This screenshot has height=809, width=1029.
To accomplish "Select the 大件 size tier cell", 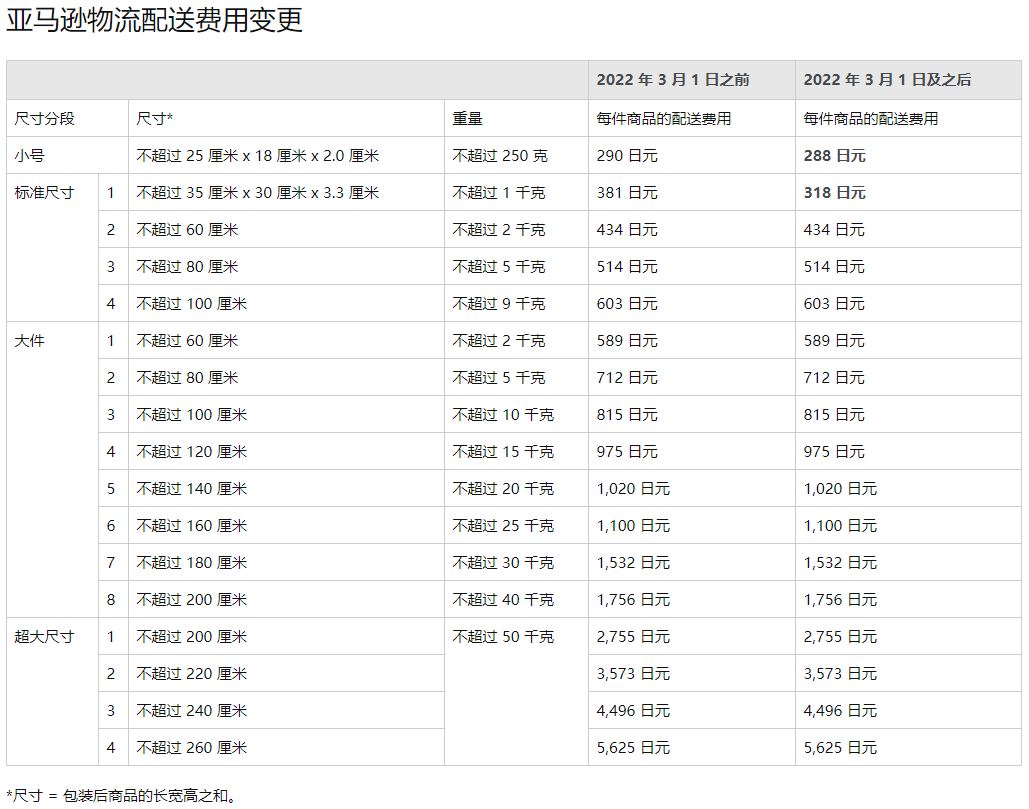I will pos(30,341).
